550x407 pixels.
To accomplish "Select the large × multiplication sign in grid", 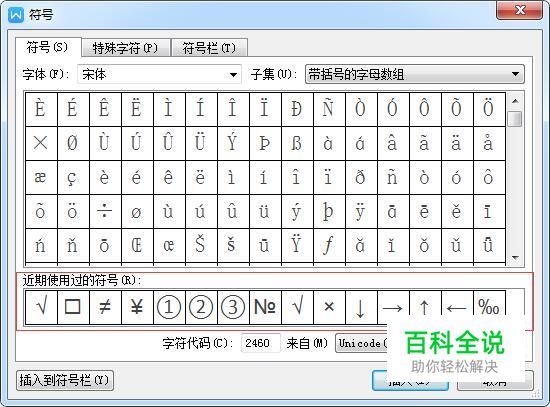I will [x=41, y=143].
